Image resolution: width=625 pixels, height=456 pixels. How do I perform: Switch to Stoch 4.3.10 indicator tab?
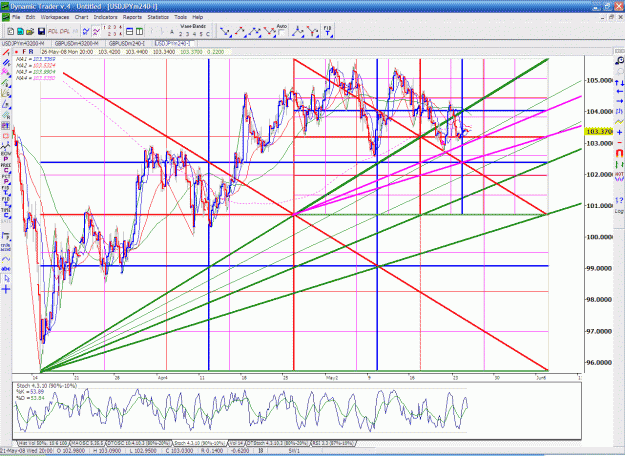tap(200, 443)
